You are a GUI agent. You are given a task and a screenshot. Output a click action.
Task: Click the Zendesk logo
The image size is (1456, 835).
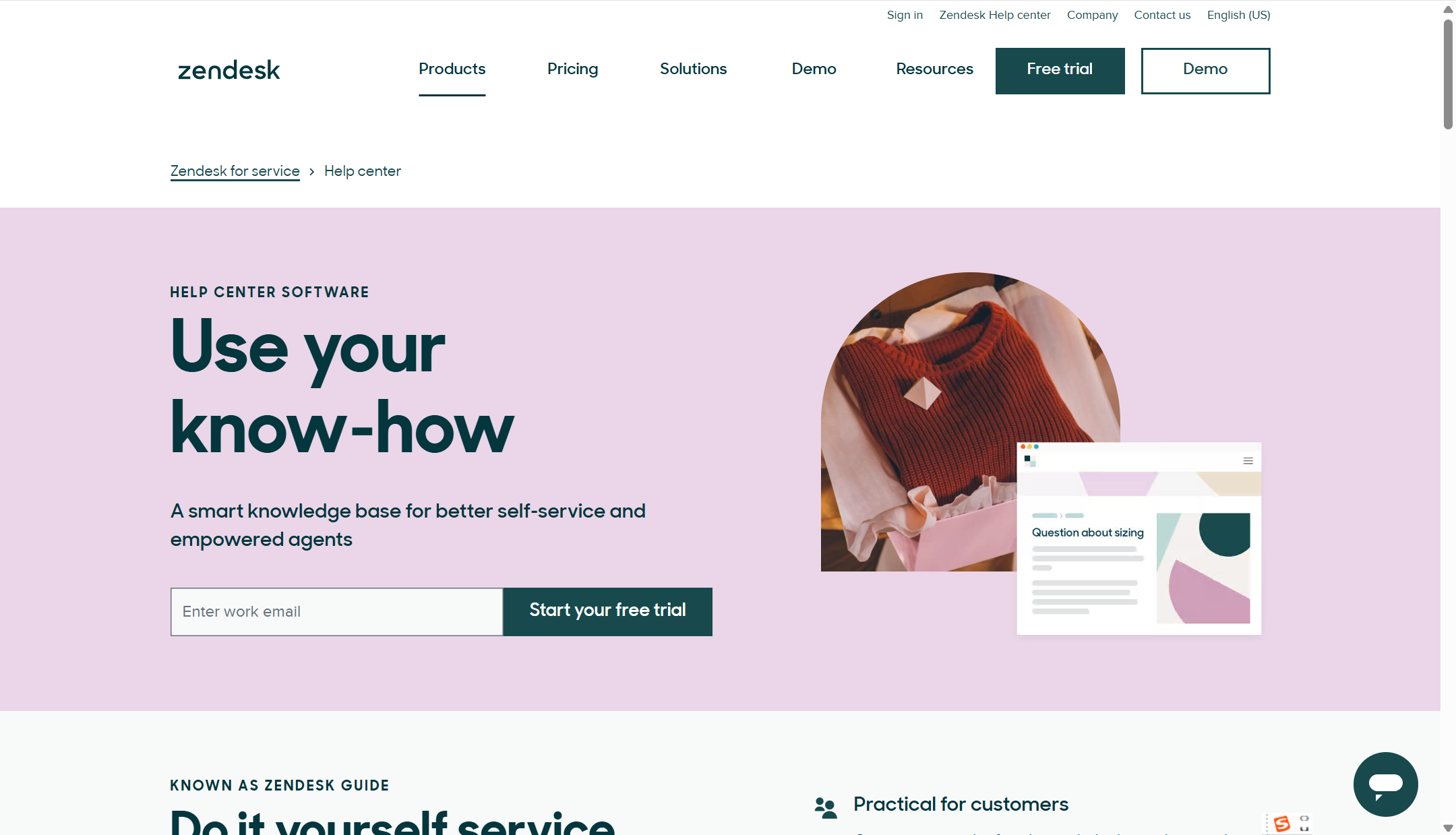[229, 70]
